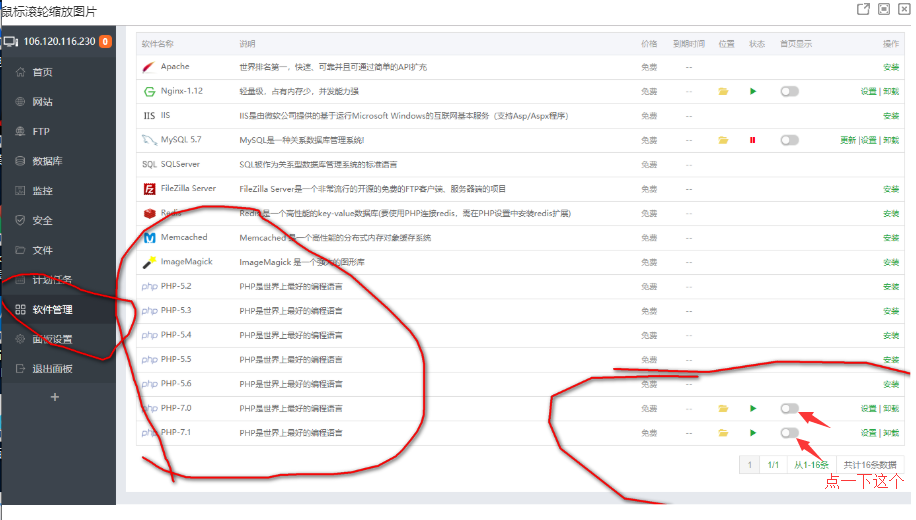Image resolution: width=916 pixels, height=520 pixels.
Task: Click the plus icon below the sidebar
Action: (55, 397)
